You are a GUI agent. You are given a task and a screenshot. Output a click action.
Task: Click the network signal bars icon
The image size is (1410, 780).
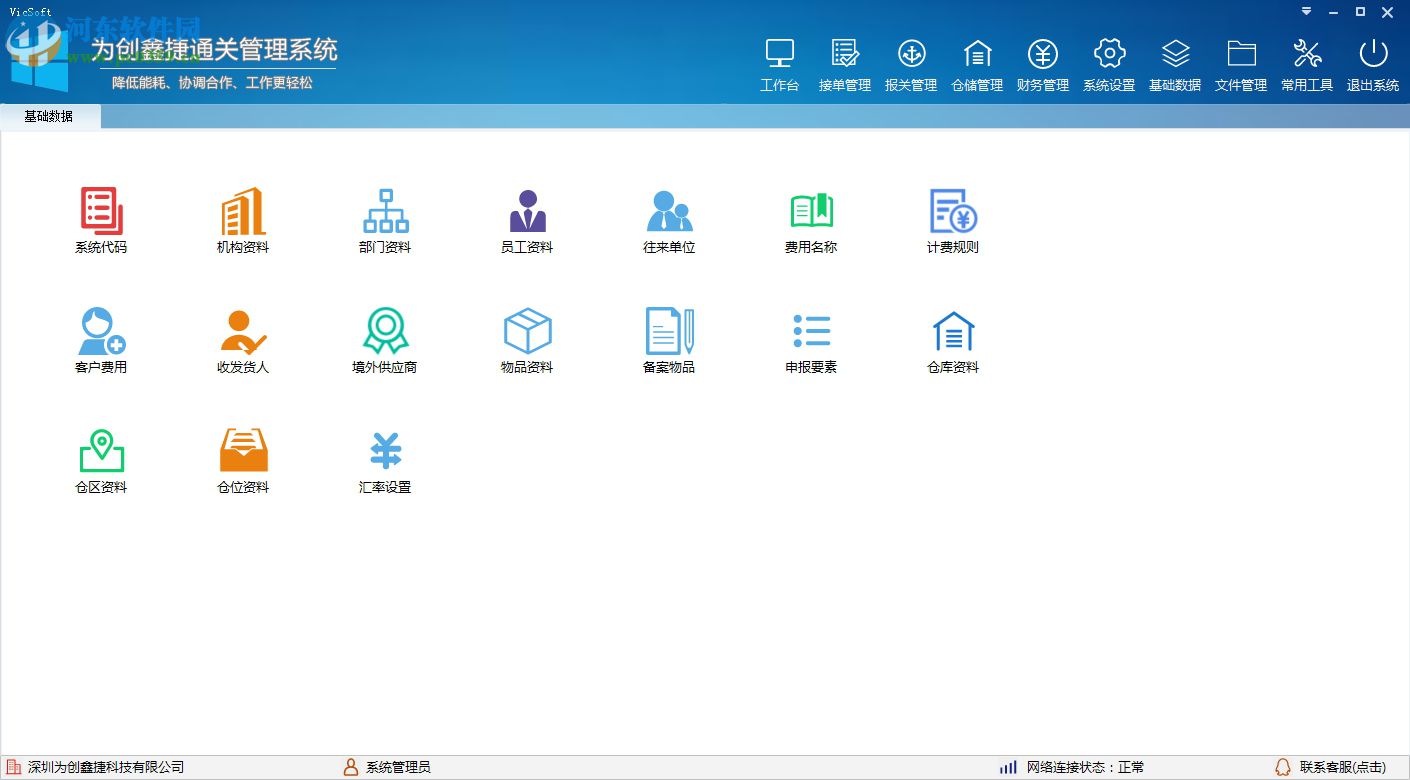pyautogui.click(x=1008, y=767)
